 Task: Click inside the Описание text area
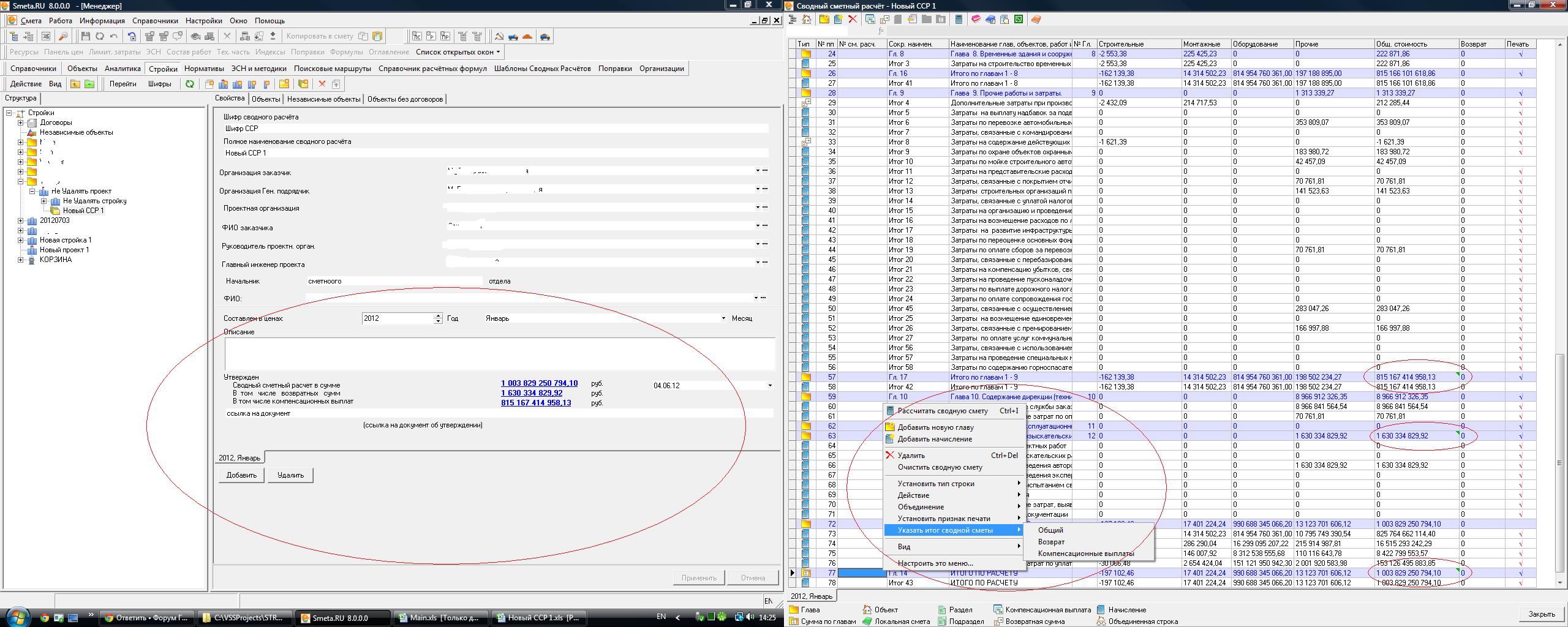tap(499, 353)
